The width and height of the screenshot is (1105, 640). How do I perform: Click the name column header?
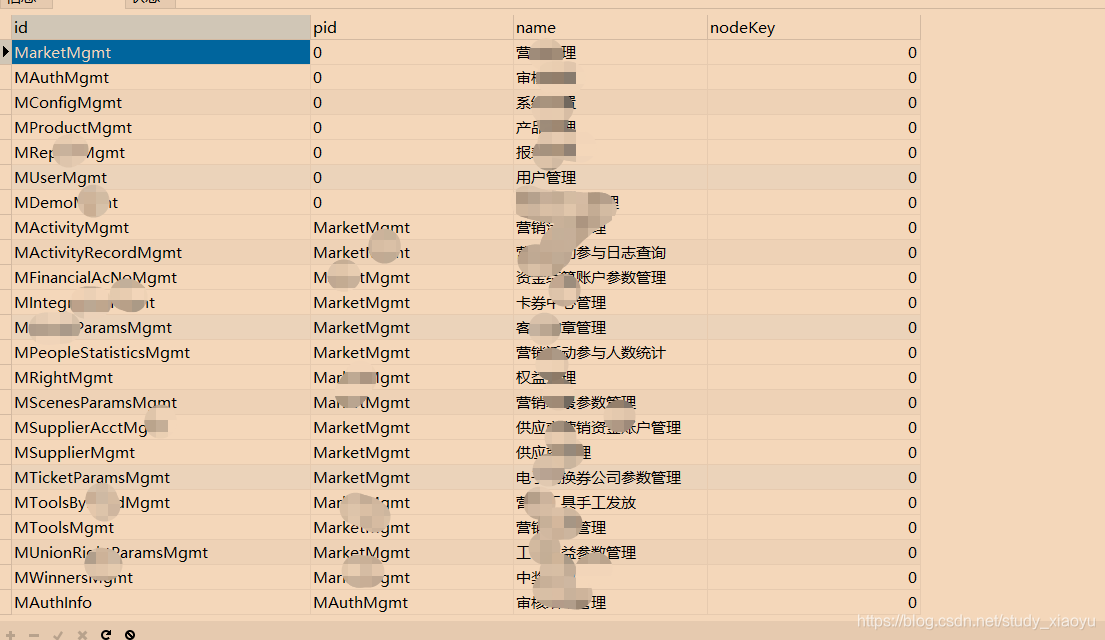610,27
